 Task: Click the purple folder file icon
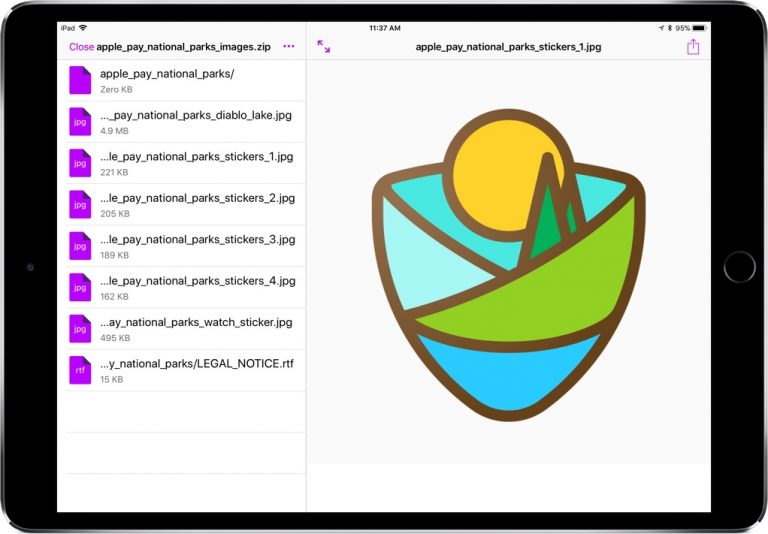80,80
